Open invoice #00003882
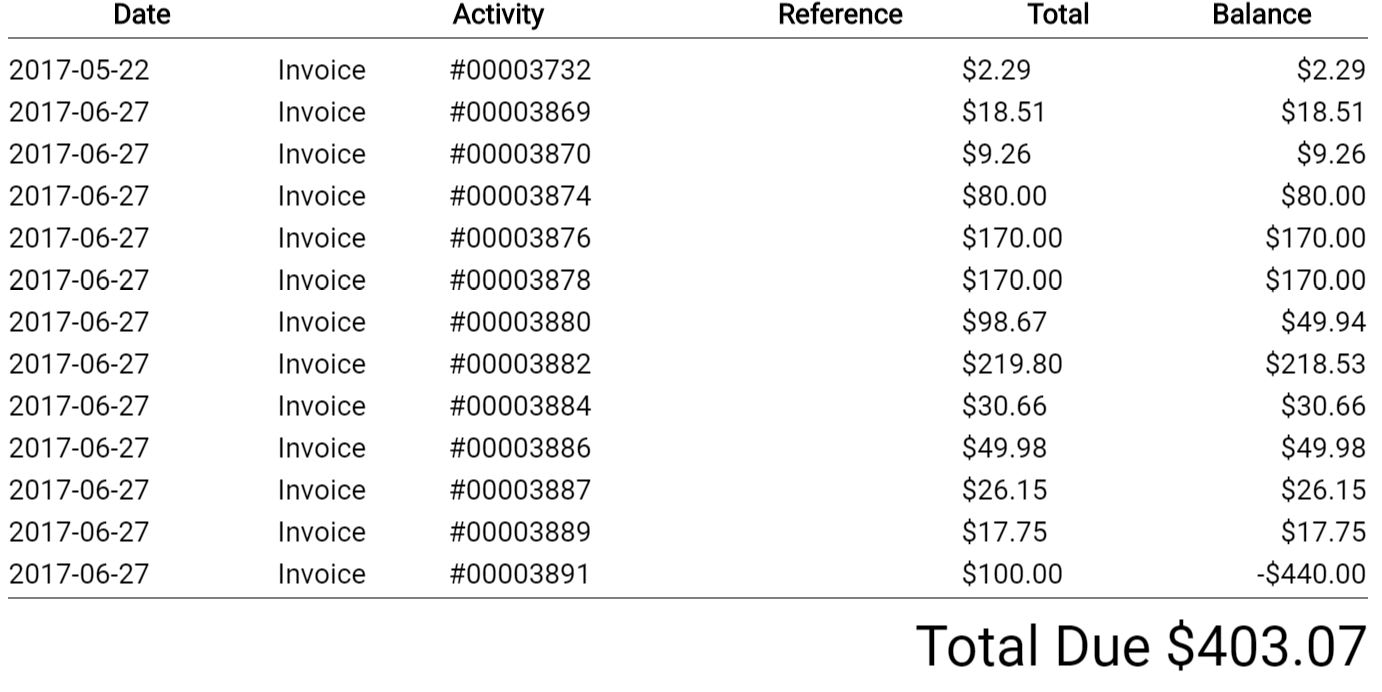This screenshot has height=692, width=1382. pyautogui.click(x=520, y=364)
